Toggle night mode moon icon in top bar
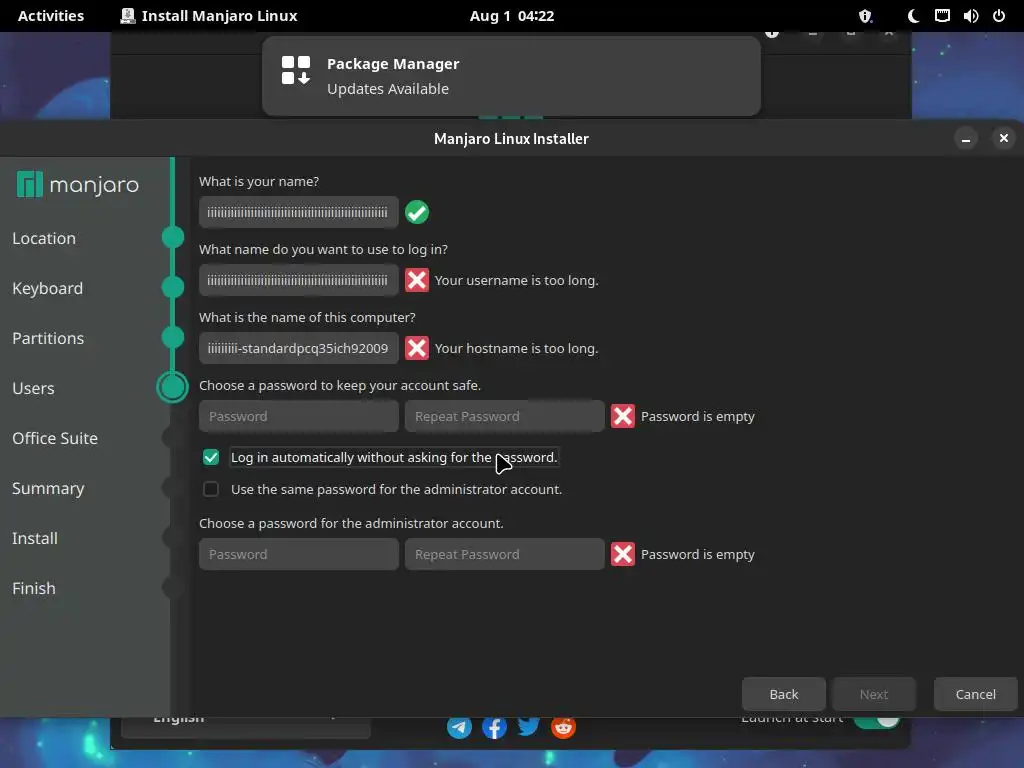The width and height of the screenshot is (1024, 768). tap(913, 16)
